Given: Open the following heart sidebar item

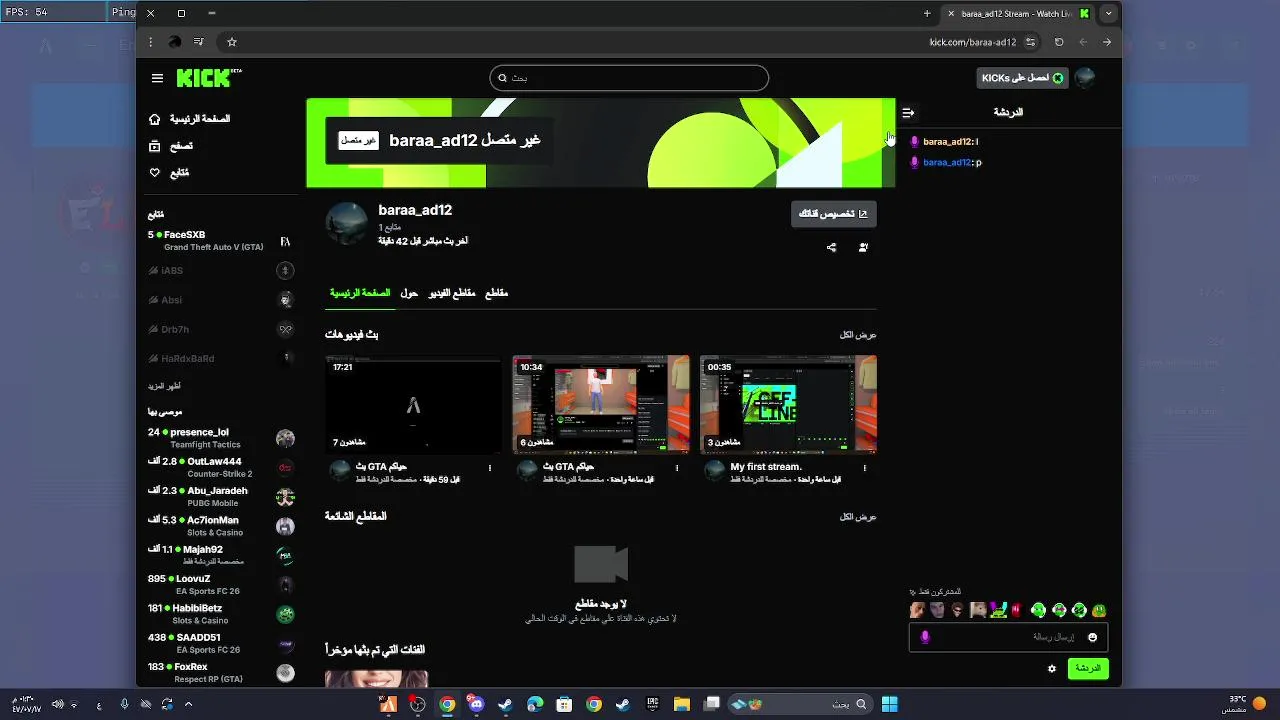Looking at the screenshot, I should [x=168, y=173].
